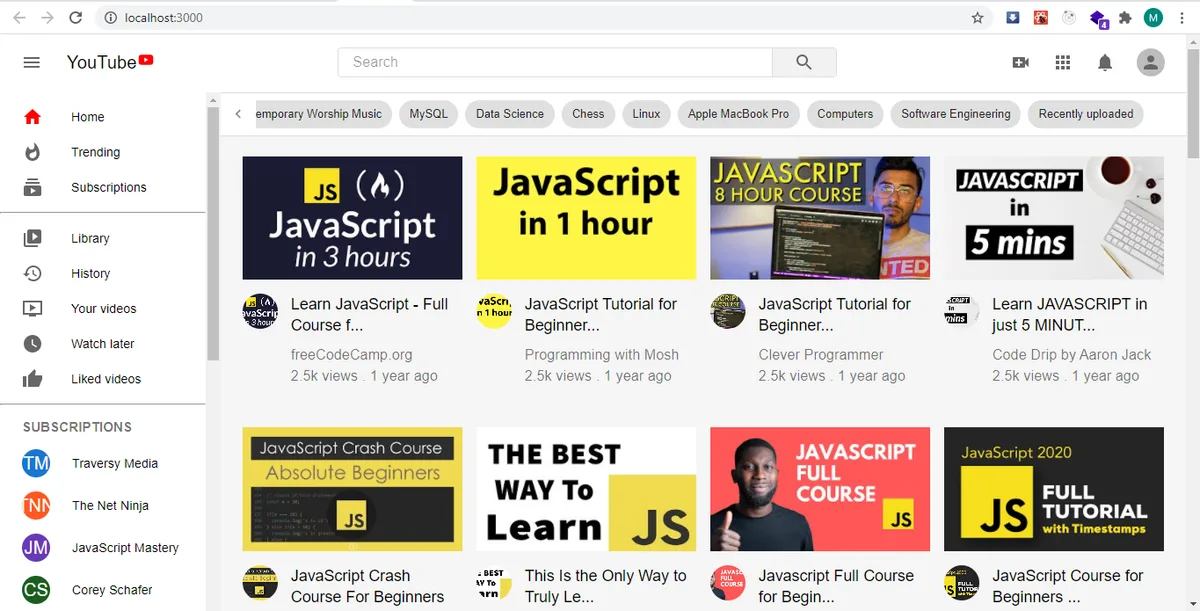Play JavaScript 8 Hour Course thumbnail
The height and width of the screenshot is (611, 1200).
[820, 218]
